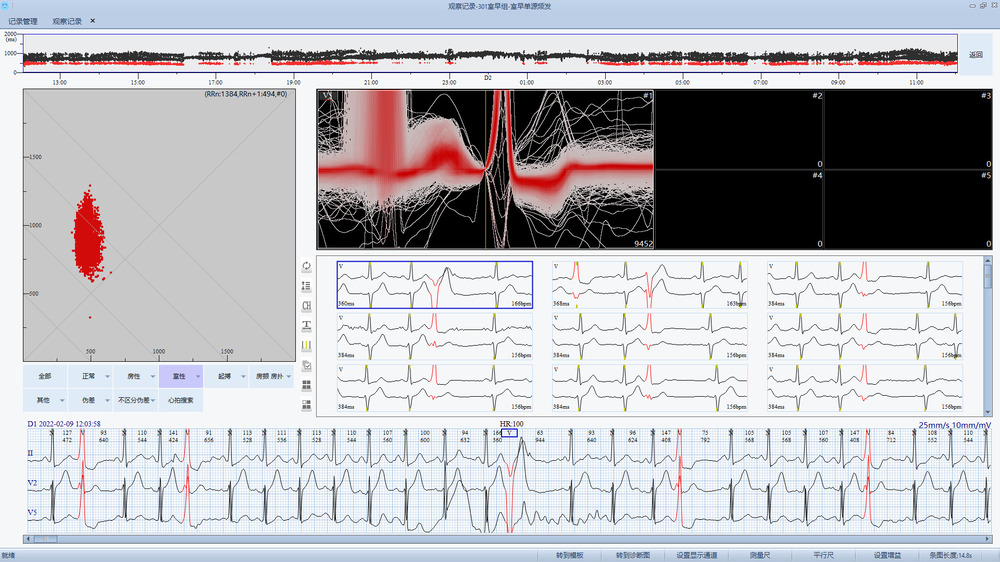This screenshot has height=562, width=1000.
Task: Toggle the 室性 beat category filter
Action: 179,376
